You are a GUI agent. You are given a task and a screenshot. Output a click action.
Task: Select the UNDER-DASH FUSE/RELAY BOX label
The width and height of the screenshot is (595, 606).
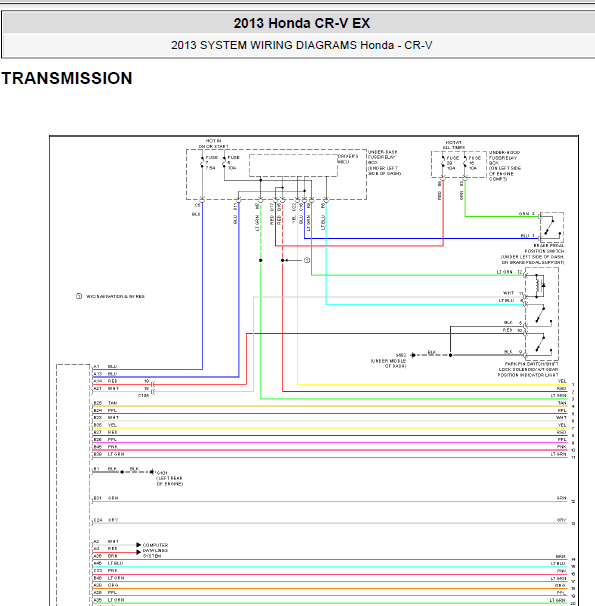[x=384, y=163]
